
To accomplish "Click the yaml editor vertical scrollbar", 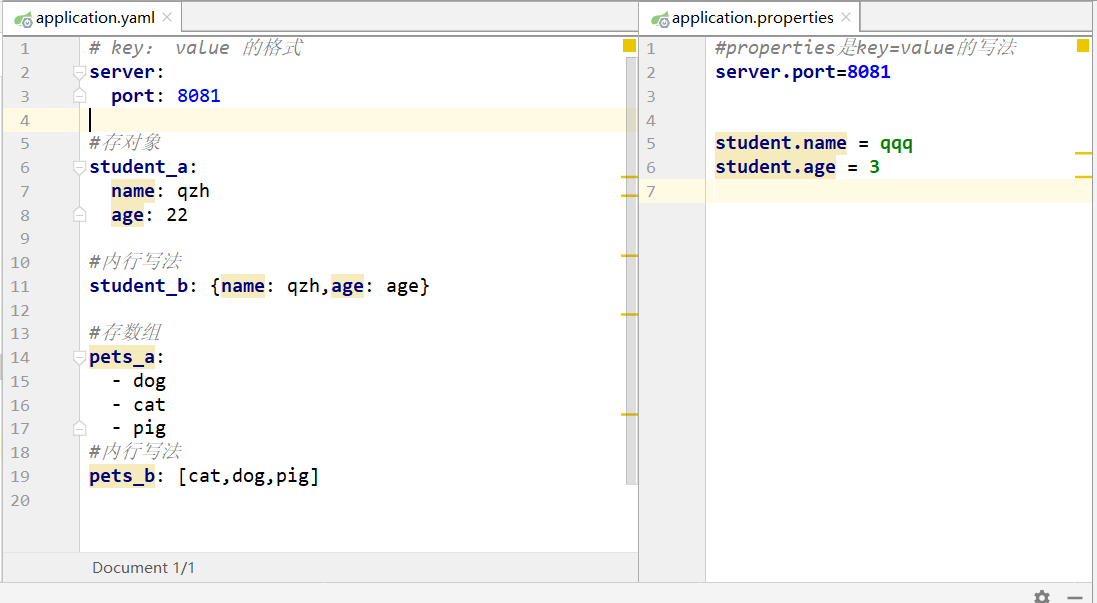I will click(631, 271).
